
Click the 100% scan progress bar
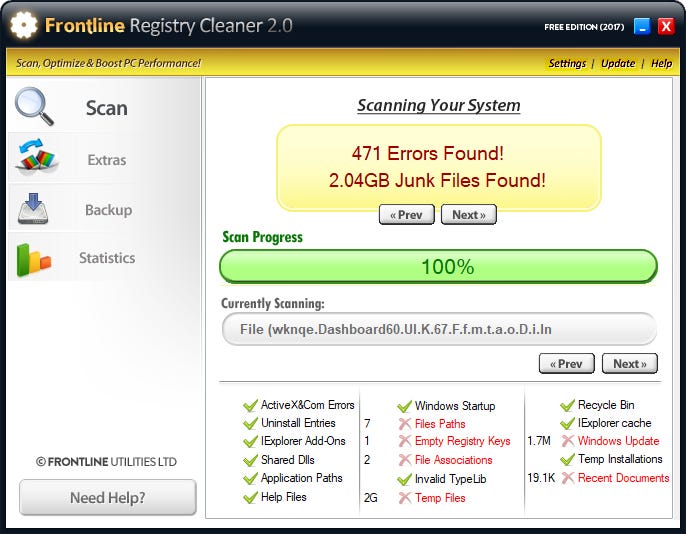click(x=438, y=266)
